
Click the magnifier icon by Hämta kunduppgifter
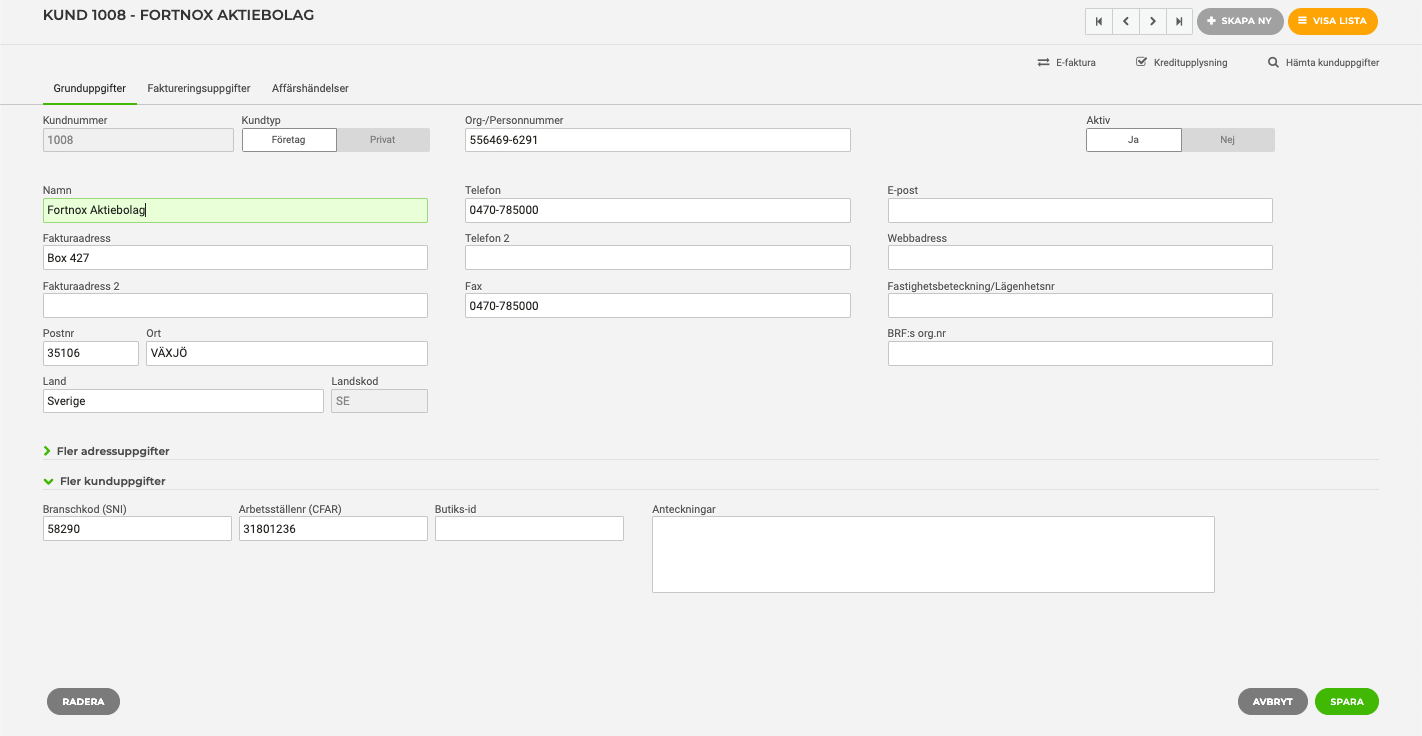(1273, 62)
